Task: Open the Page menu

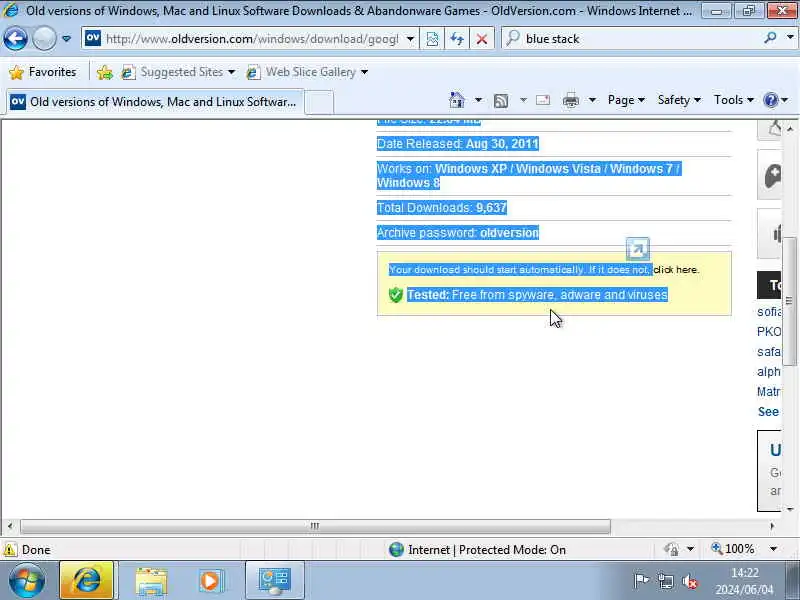Action: pos(626,100)
